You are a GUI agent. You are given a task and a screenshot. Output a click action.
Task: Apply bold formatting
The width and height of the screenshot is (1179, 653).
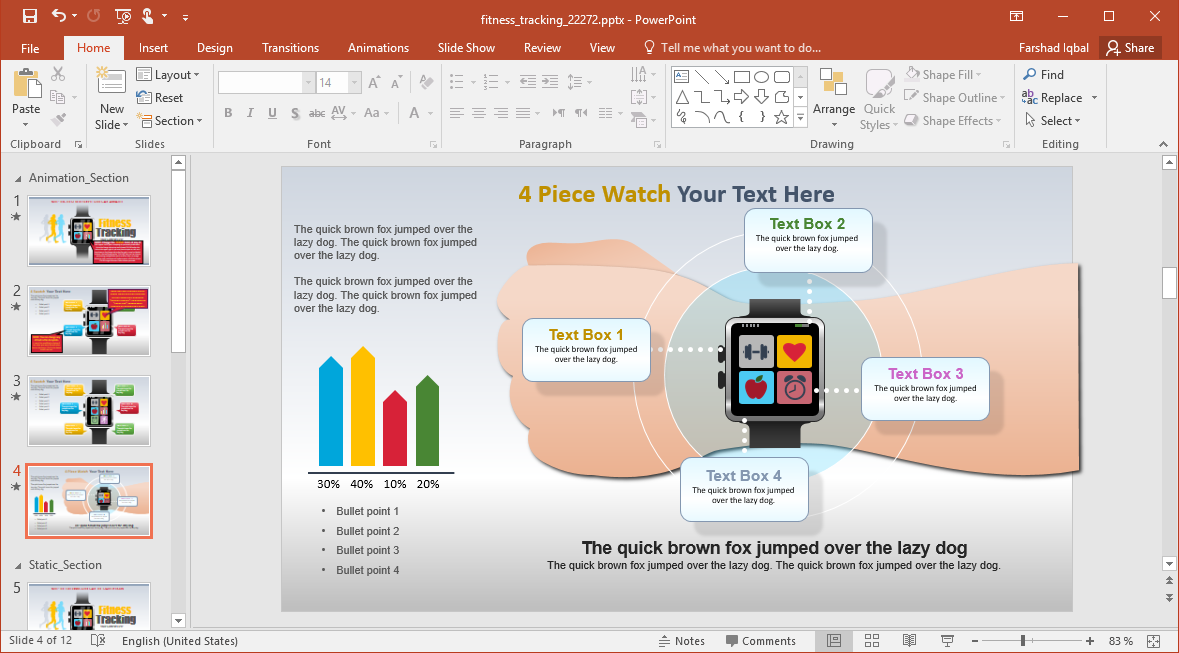coord(228,114)
